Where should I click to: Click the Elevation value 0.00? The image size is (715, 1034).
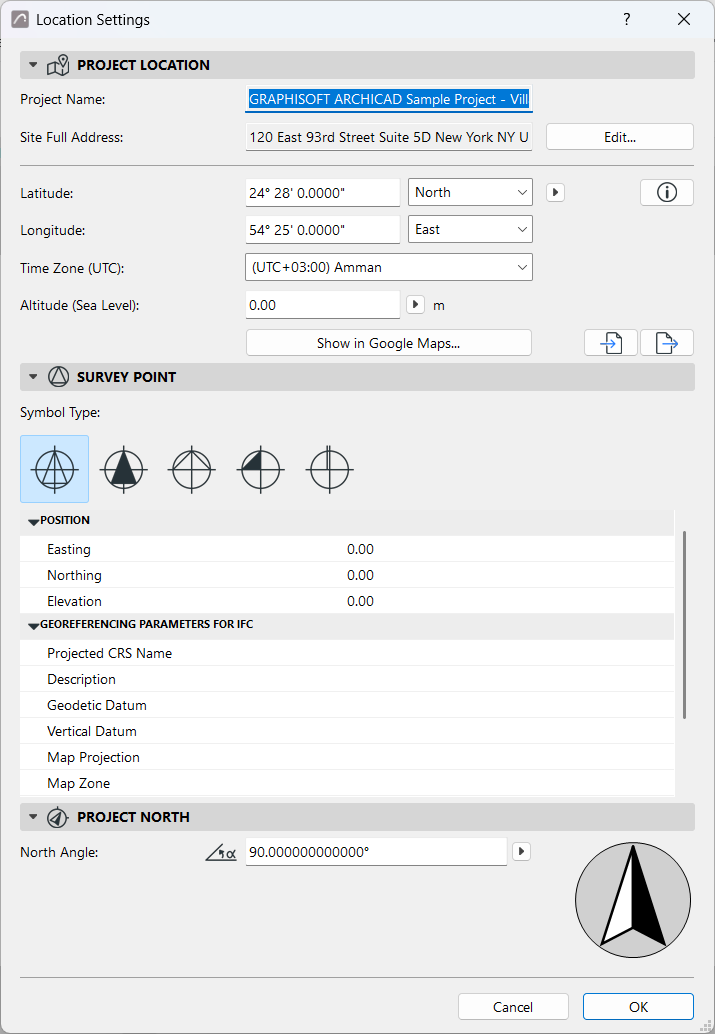360,601
